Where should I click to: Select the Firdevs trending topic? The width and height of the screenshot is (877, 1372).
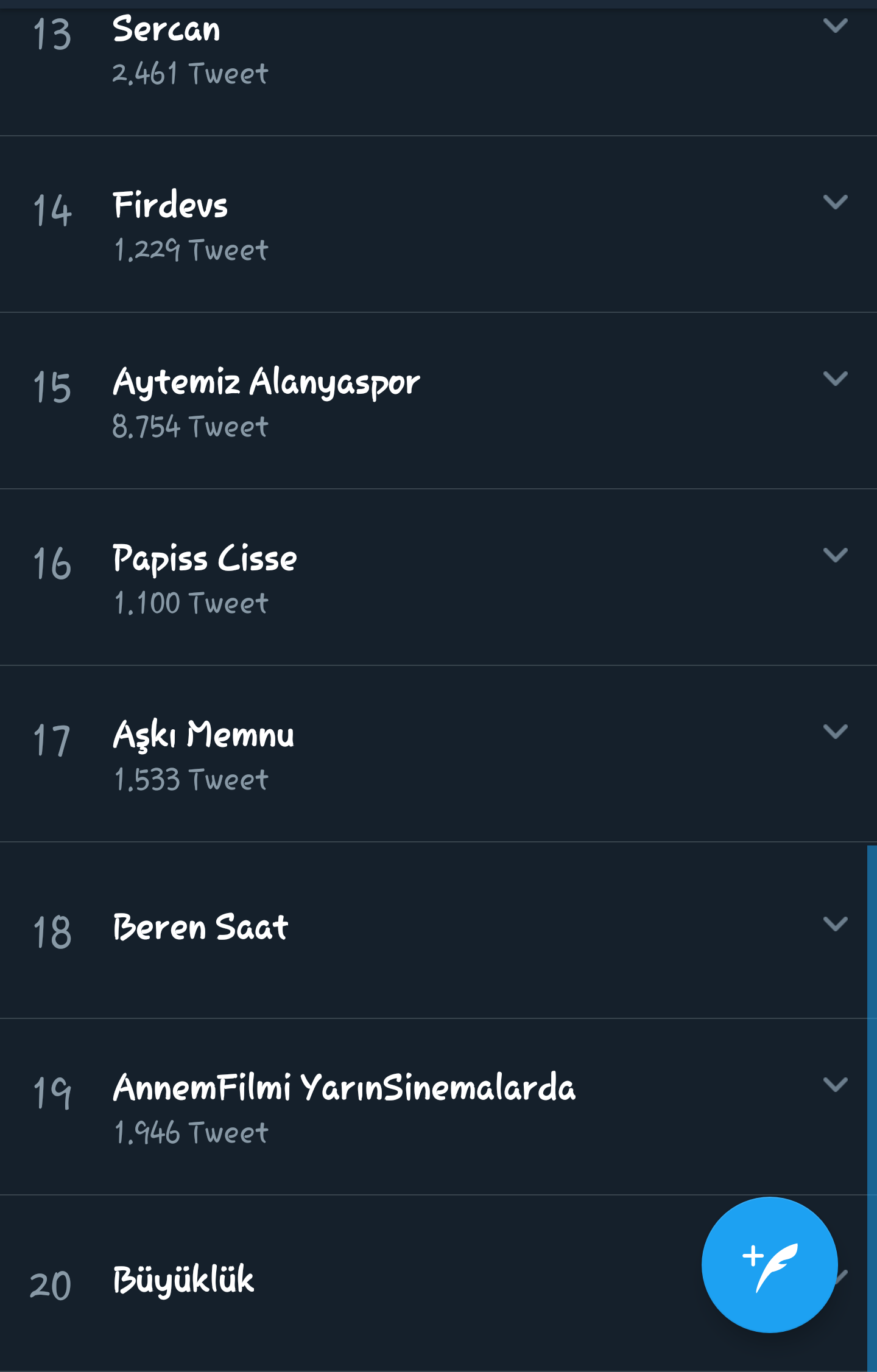pyautogui.click(x=171, y=205)
